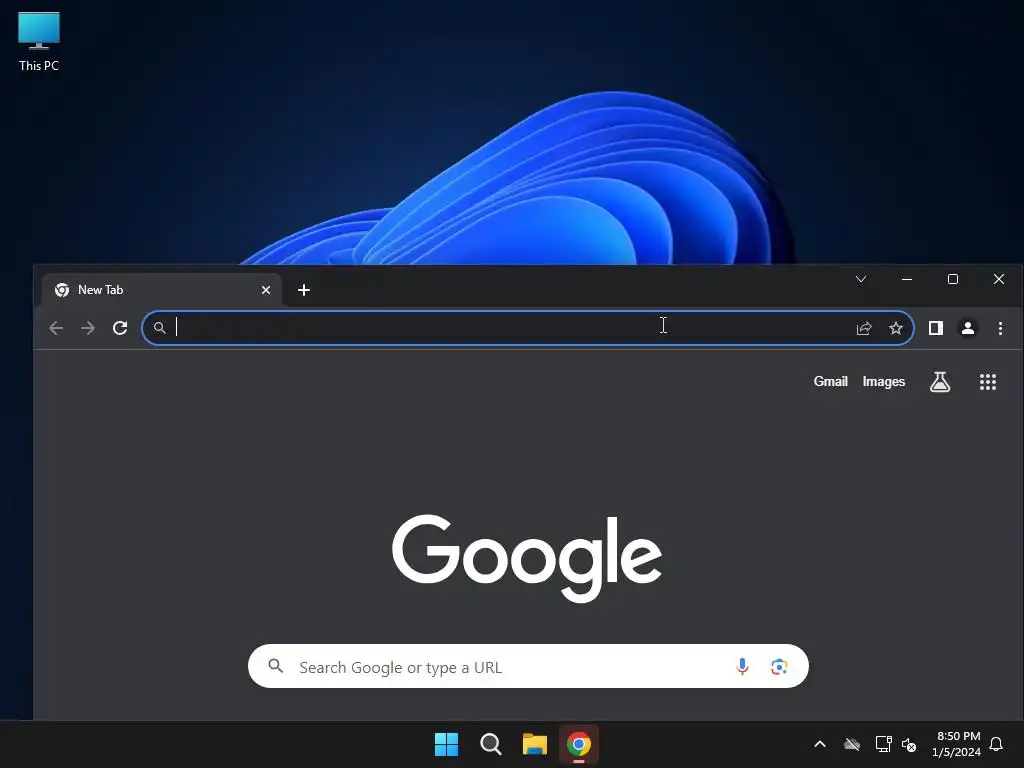Open the Gmail link
1024x768 pixels.
831,381
